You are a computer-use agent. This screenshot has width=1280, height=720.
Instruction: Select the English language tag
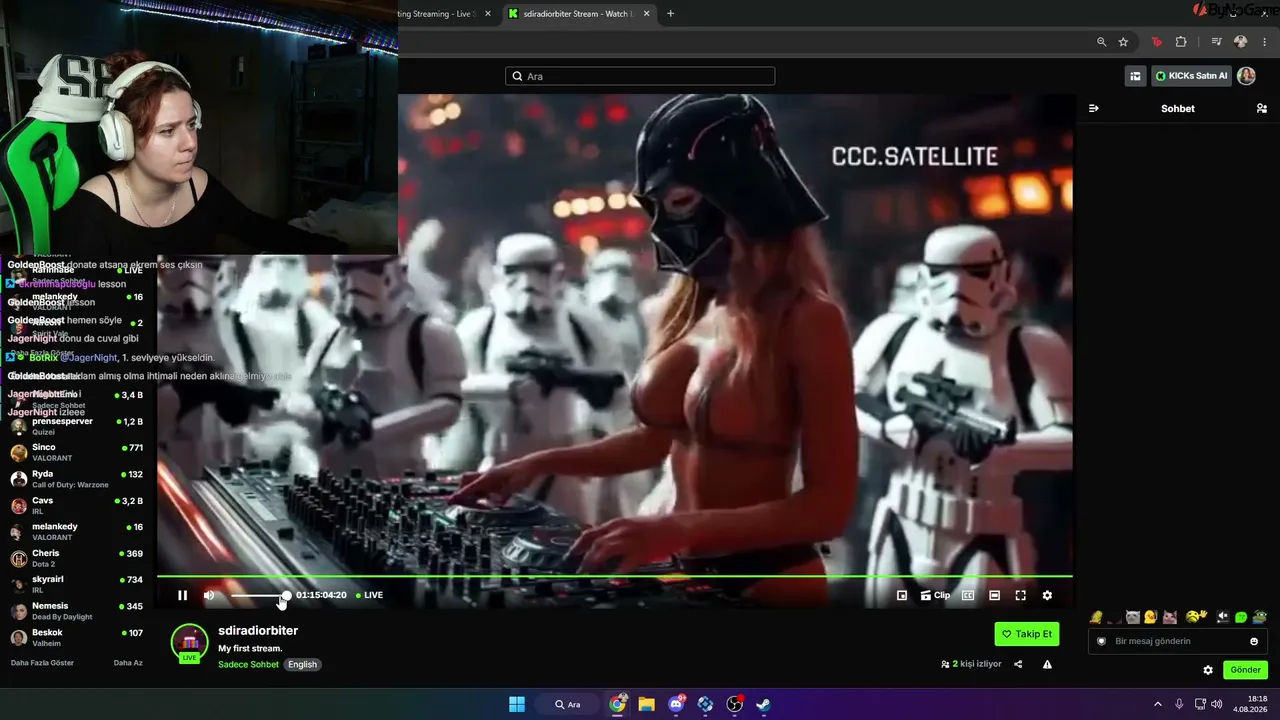click(302, 664)
